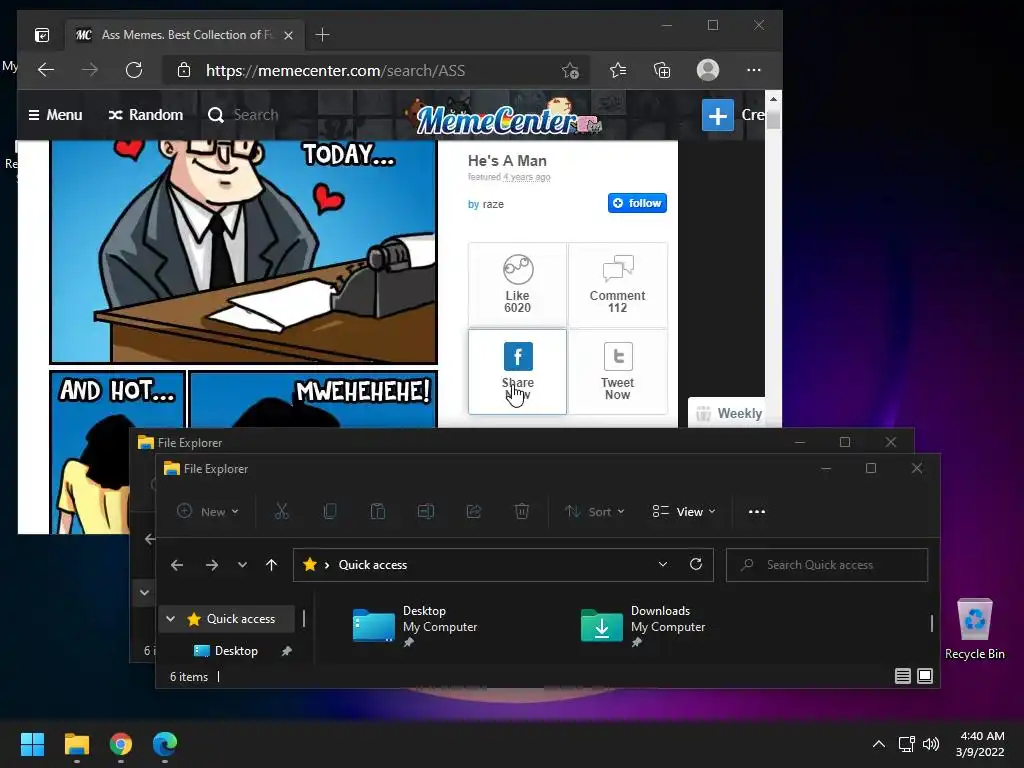Open the He's A Man title link
This screenshot has width=1024, height=768.
[507, 161]
